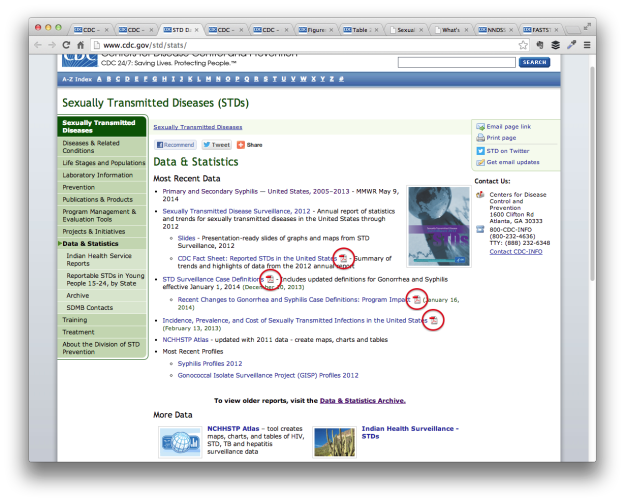625x502 pixels.
Task: Open the PDF icon after Incidence, Prevalence, and Cost
Action: click(x=433, y=320)
